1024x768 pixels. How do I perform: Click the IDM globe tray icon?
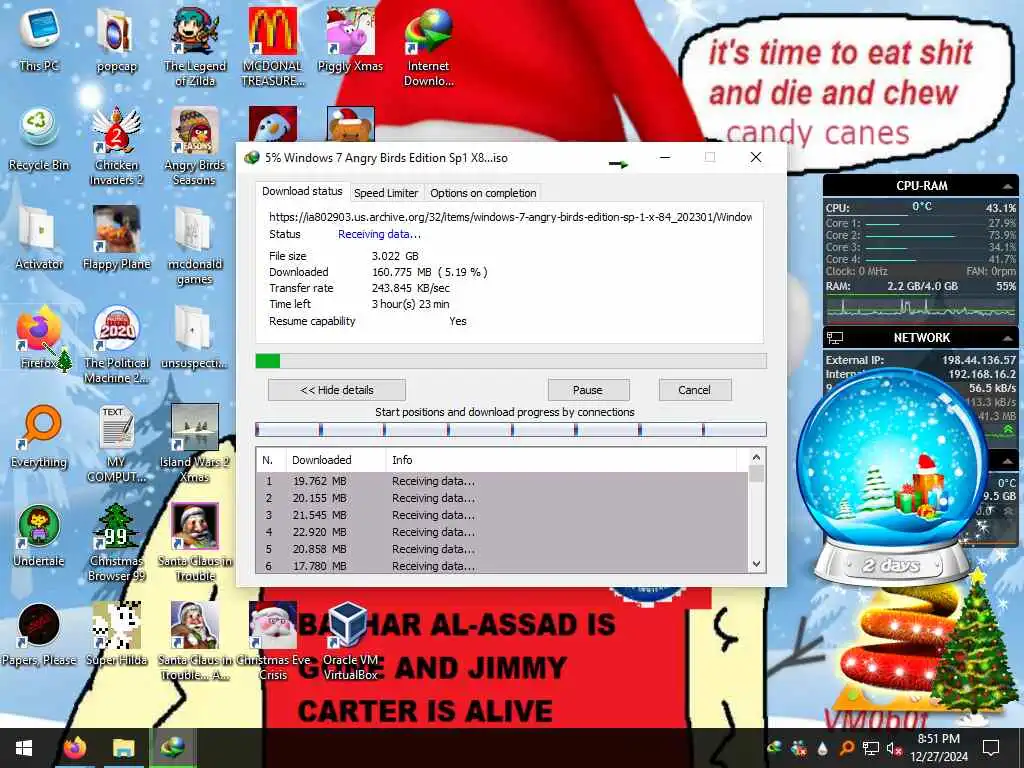pos(775,748)
